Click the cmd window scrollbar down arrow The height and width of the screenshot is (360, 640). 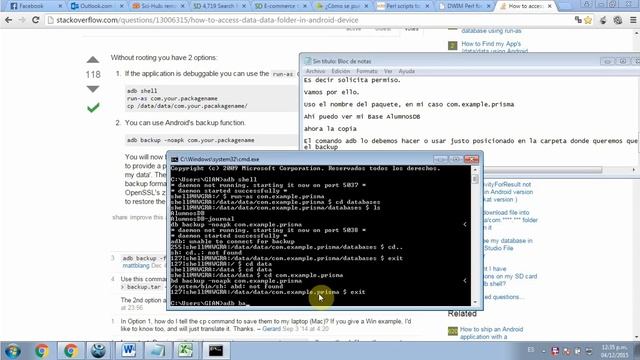click(x=475, y=302)
